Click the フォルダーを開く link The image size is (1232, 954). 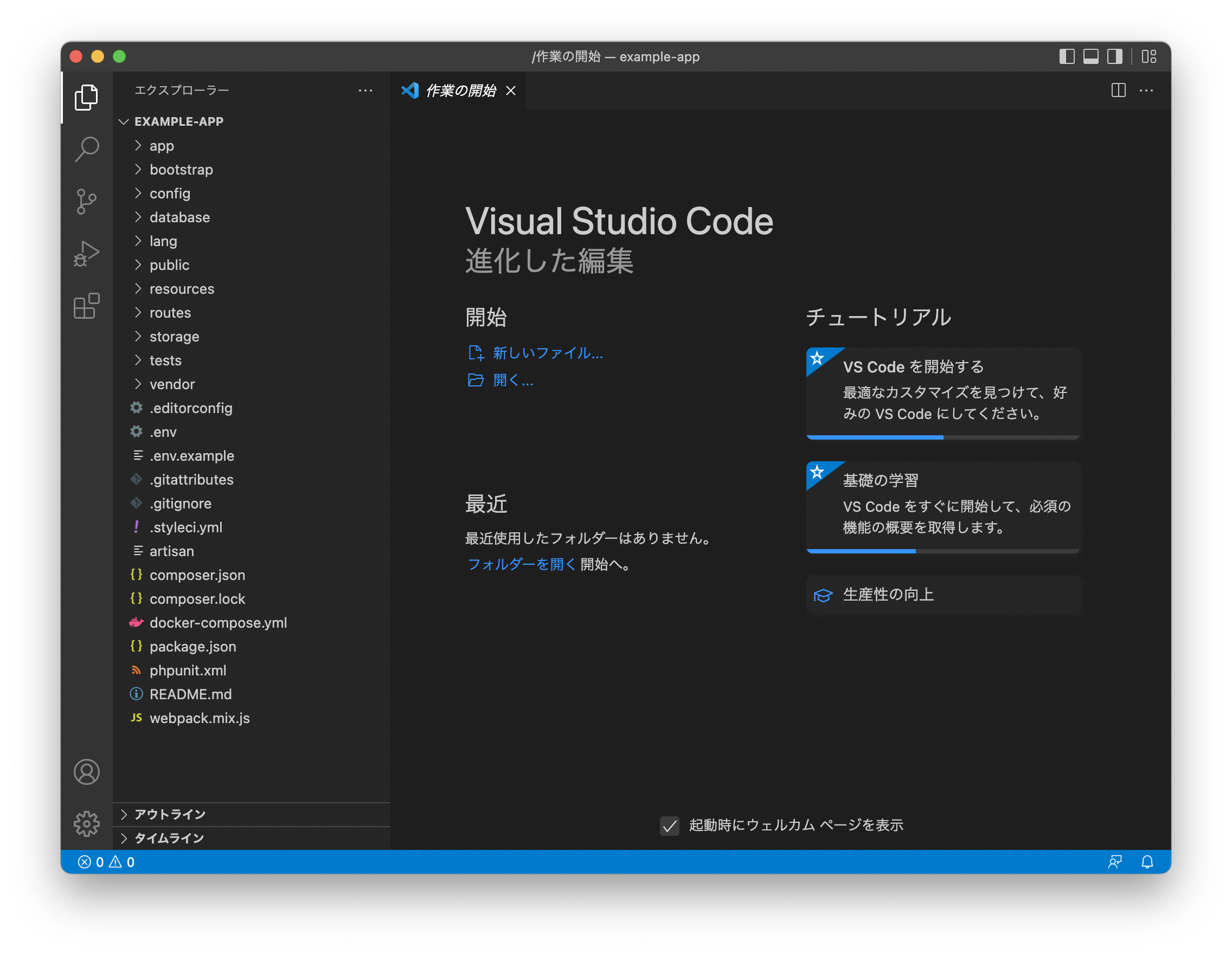click(521, 564)
